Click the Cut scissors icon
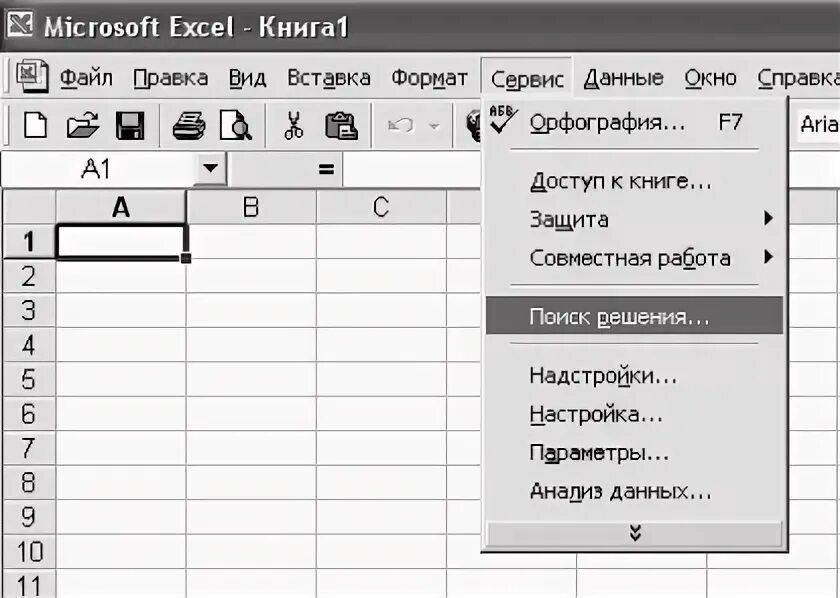The width and height of the screenshot is (840, 598). point(294,126)
